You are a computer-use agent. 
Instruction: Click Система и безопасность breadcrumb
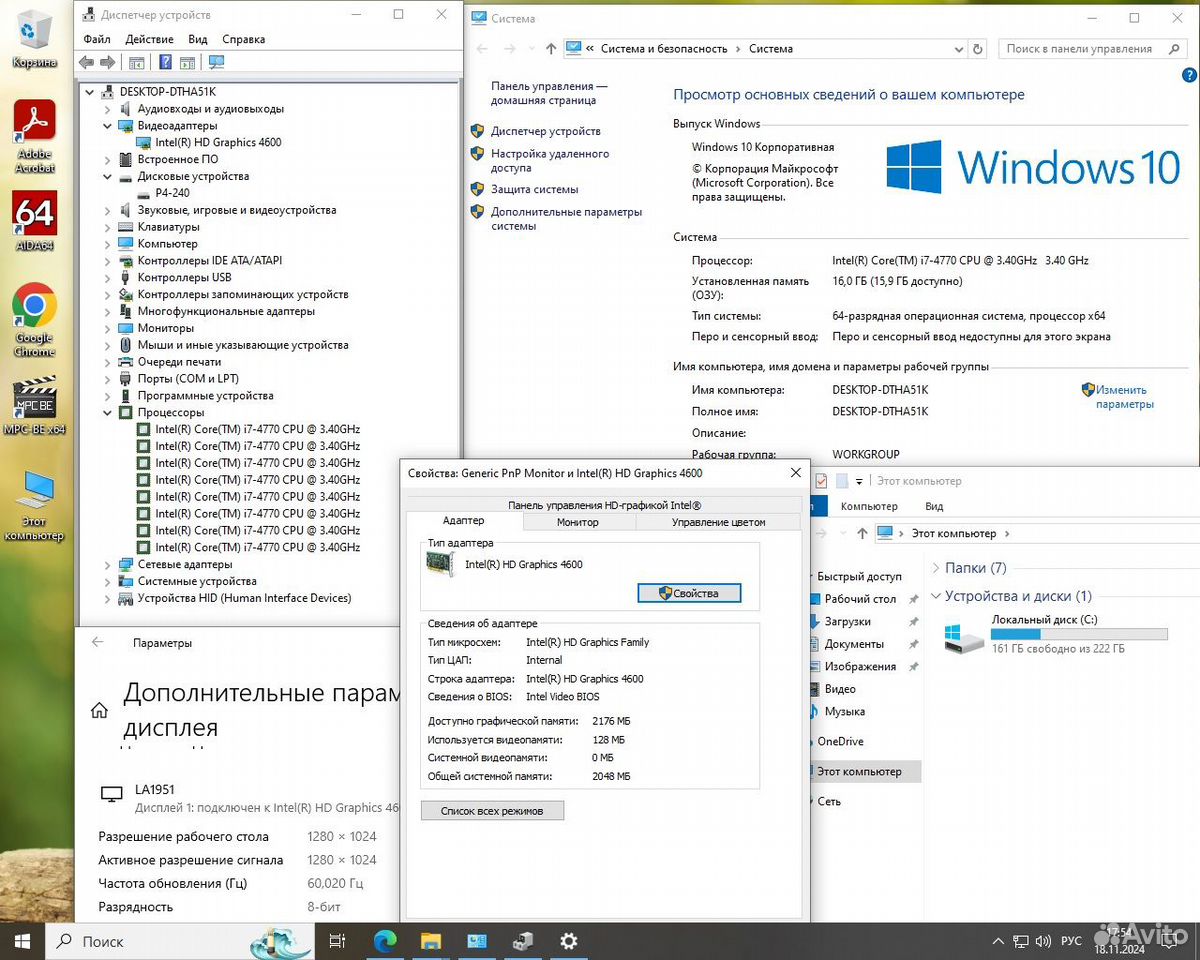[x=664, y=48]
